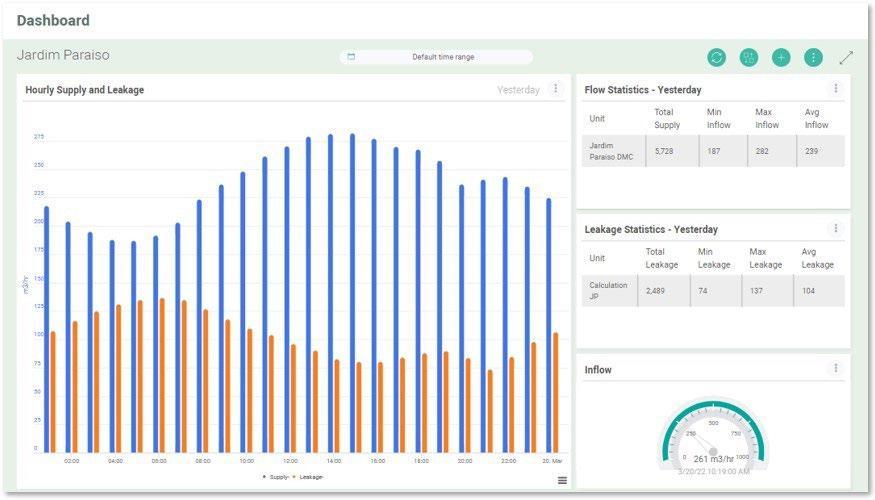Click Max Leakage value 137
This screenshot has height=500, width=875.
pyautogui.click(x=756, y=291)
